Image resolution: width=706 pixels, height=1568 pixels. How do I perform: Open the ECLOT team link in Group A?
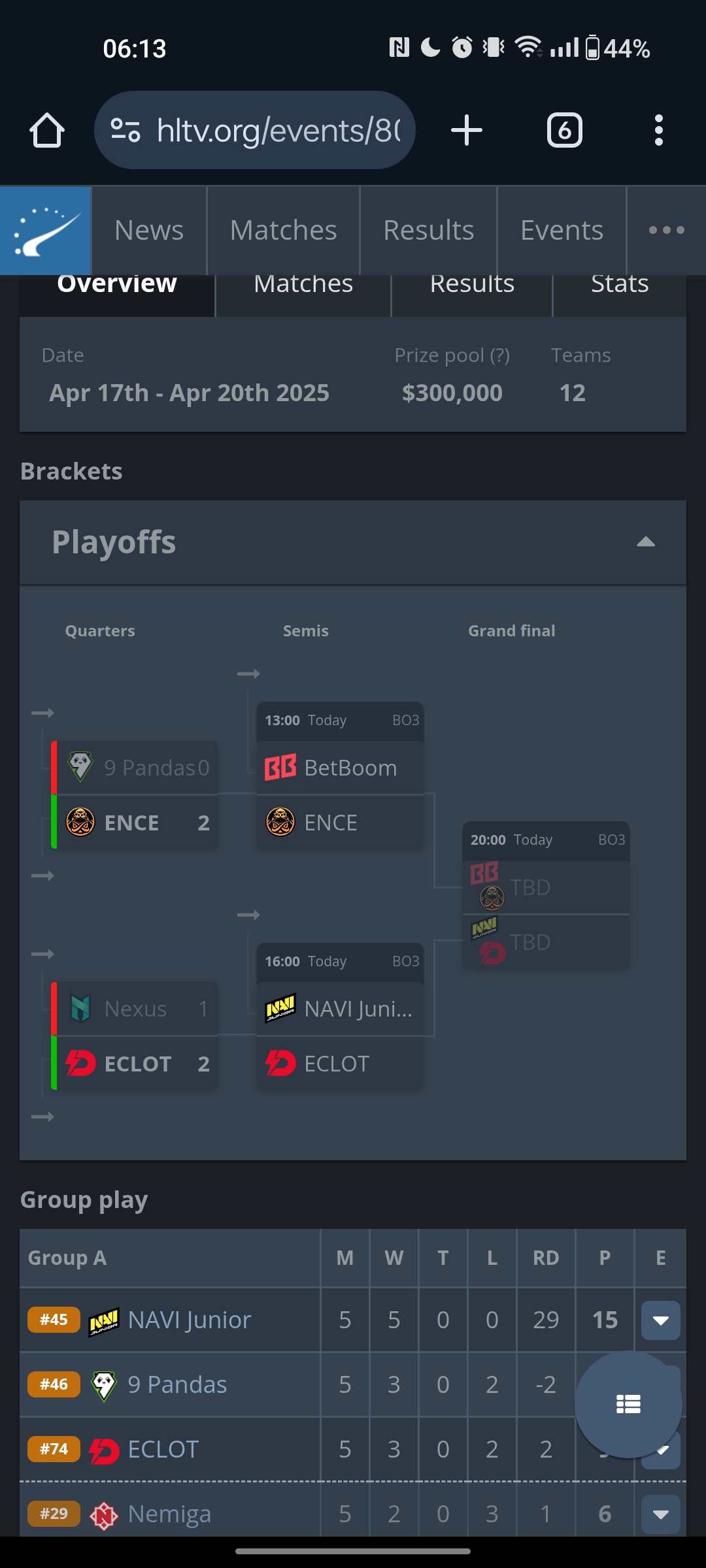(x=163, y=1449)
